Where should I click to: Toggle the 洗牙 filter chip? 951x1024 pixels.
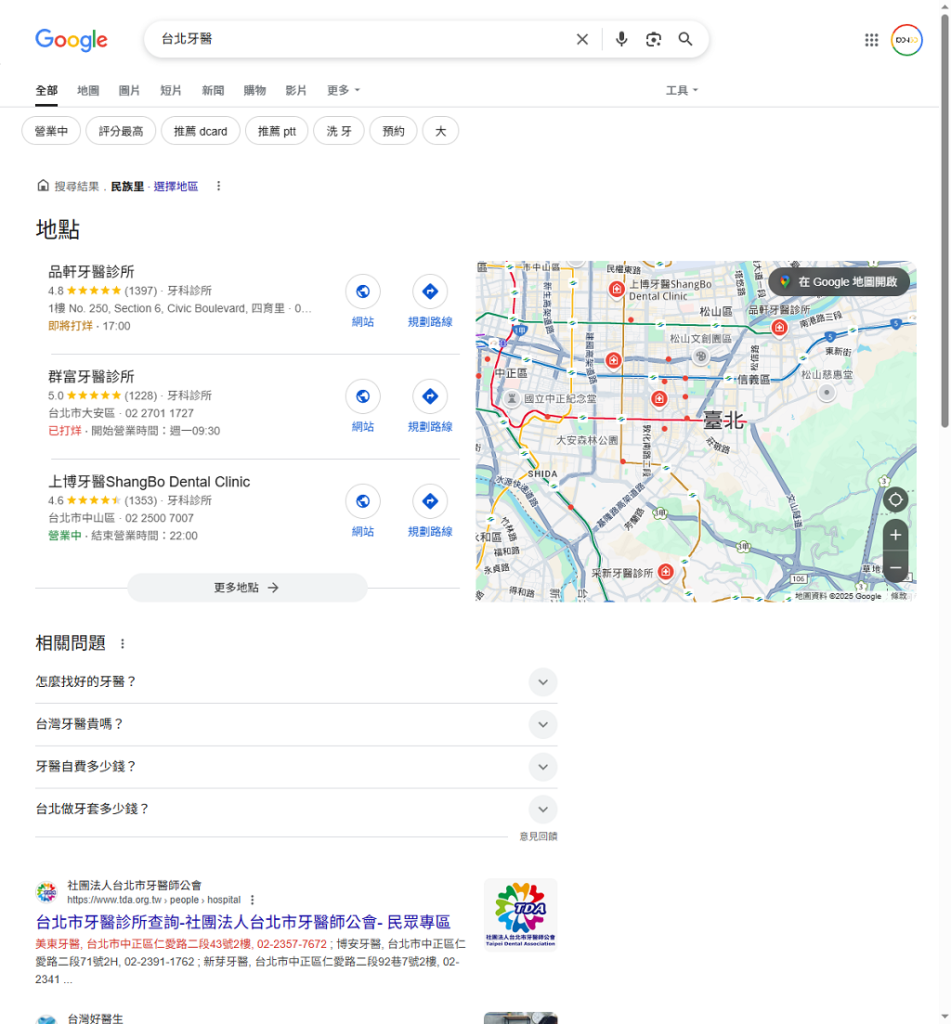tap(339, 130)
